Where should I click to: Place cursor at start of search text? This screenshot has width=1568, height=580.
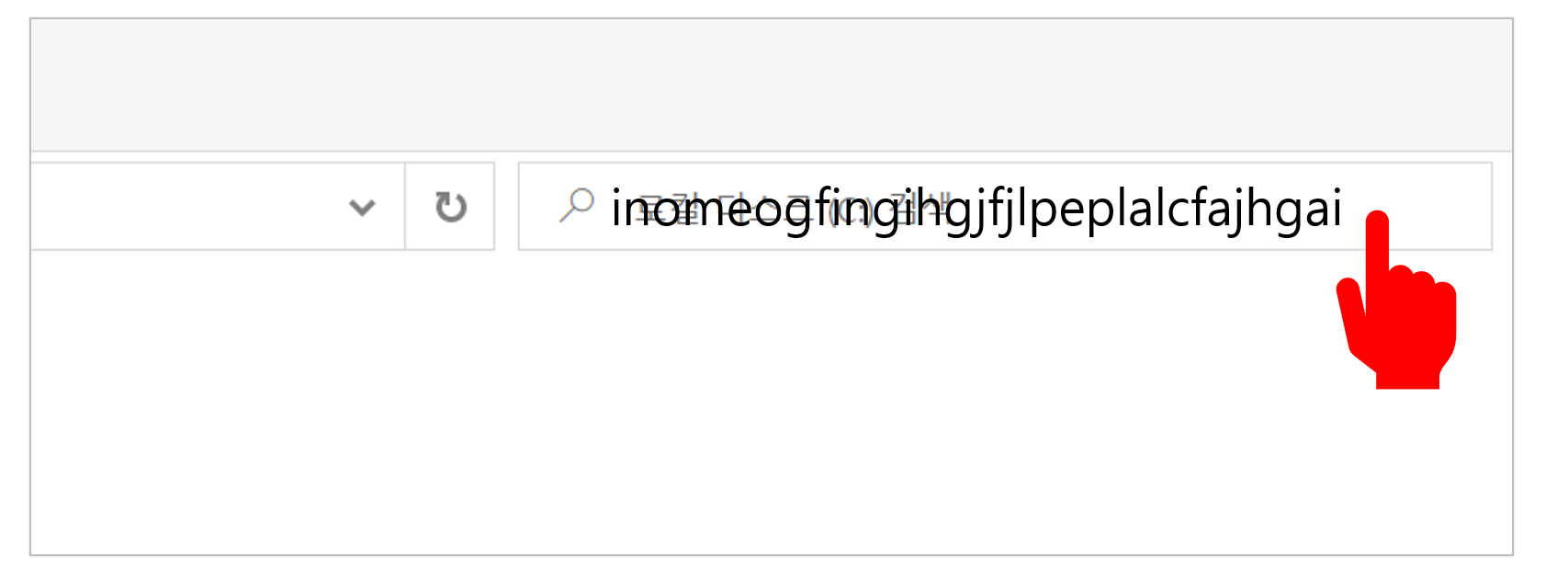[612, 208]
